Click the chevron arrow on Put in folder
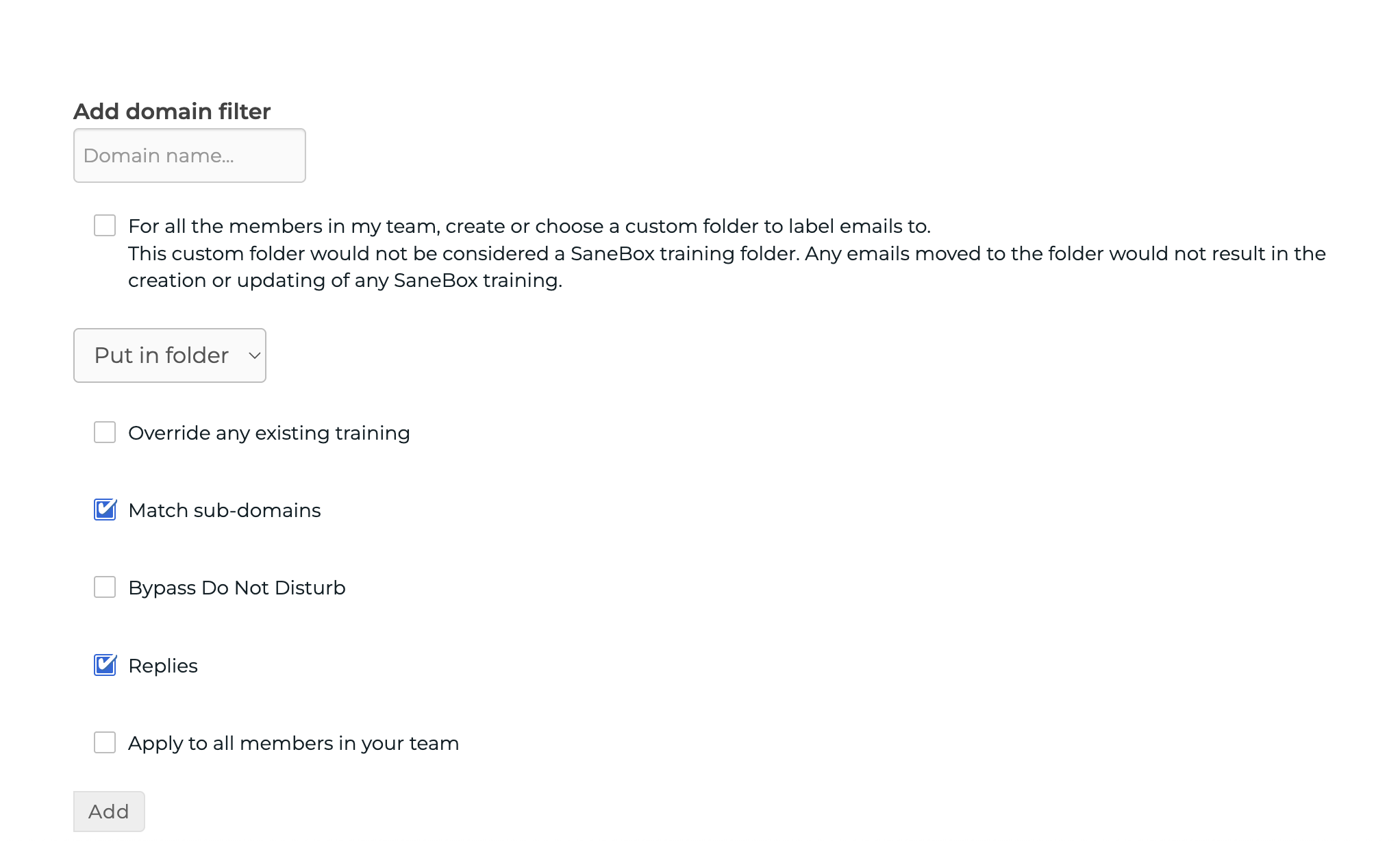 coord(254,355)
